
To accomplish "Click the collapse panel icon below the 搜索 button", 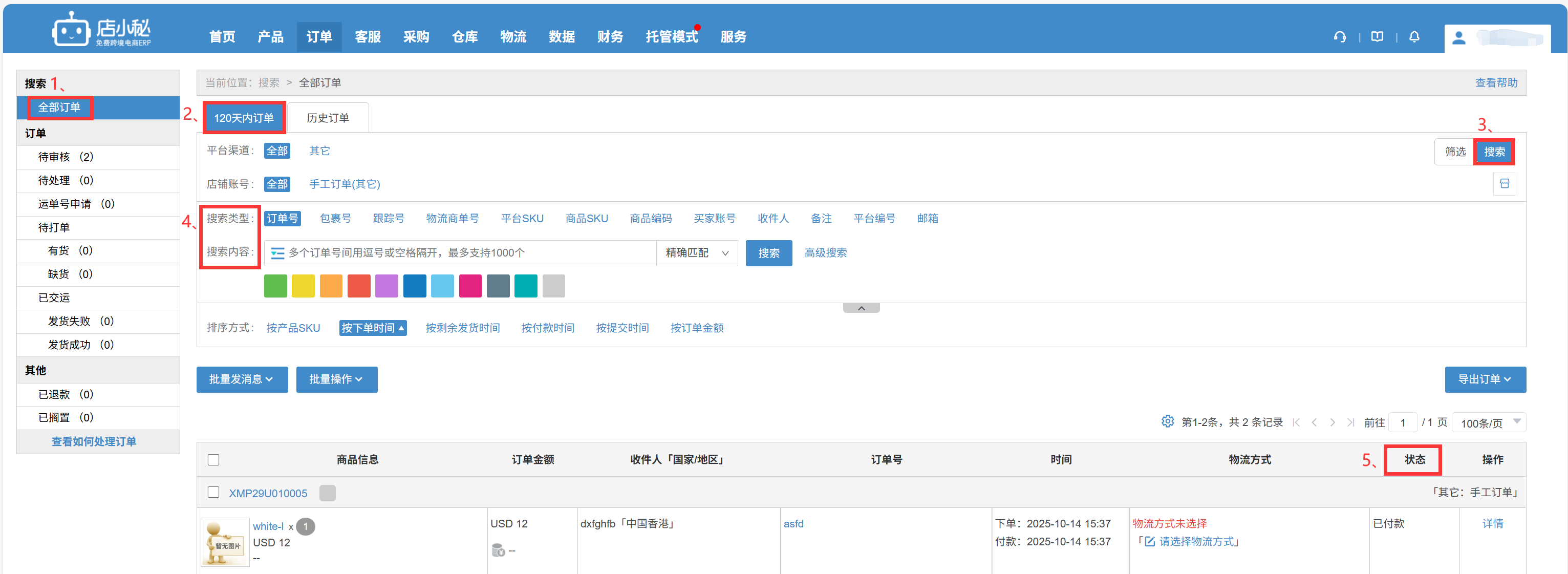I will pos(1504,184).
